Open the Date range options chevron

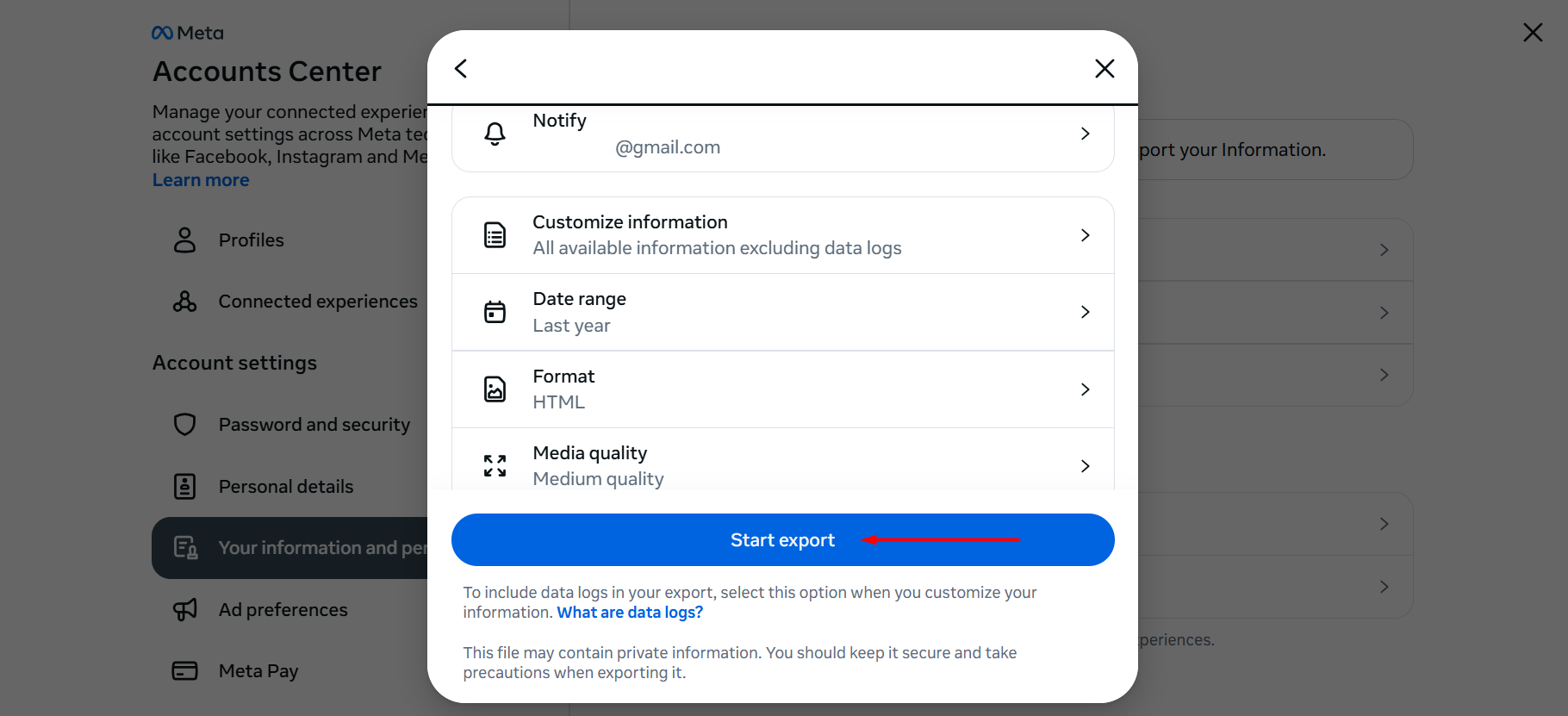coord(1085,312)
